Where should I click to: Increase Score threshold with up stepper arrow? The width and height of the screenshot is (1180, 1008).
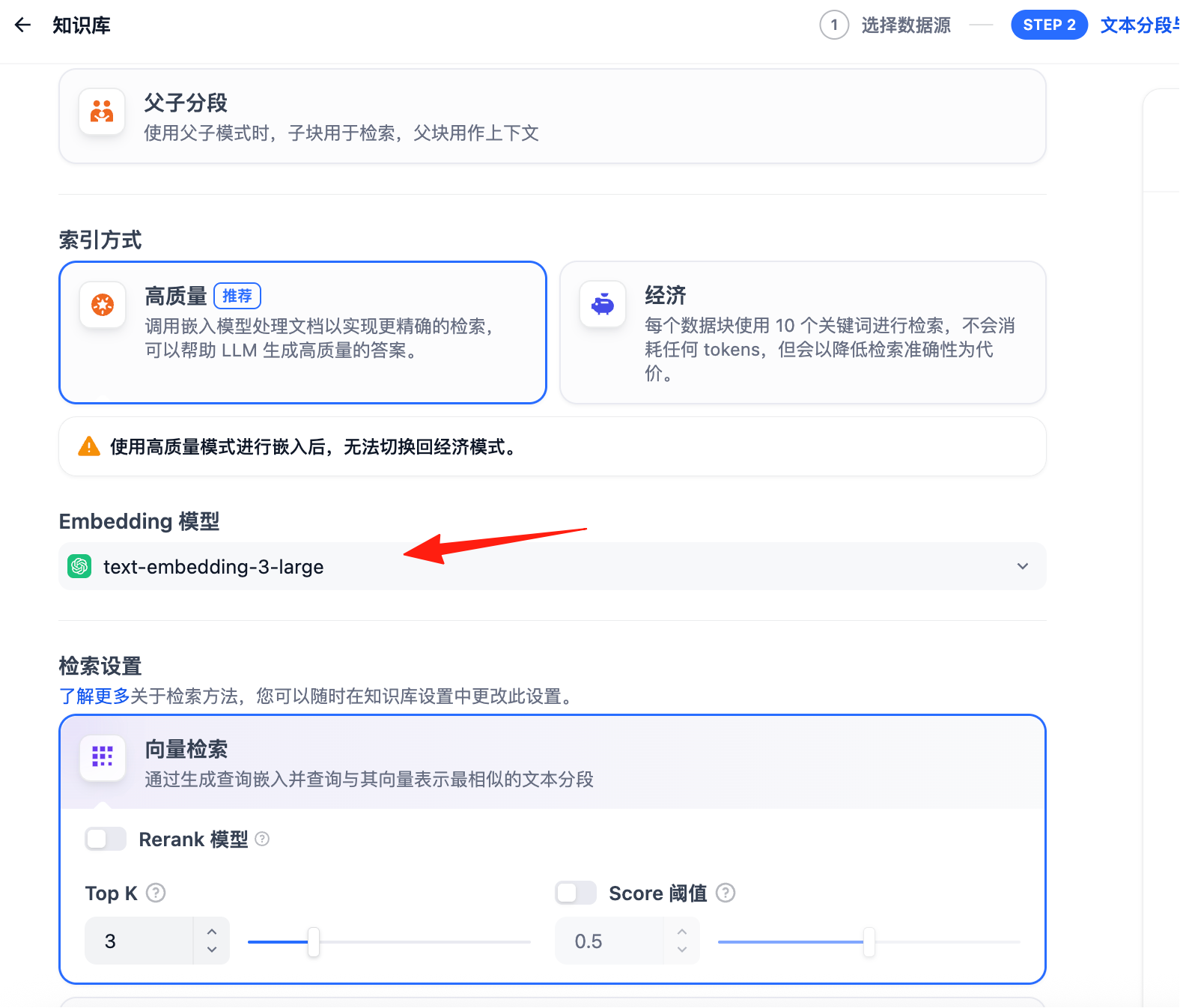pos(682,932)
